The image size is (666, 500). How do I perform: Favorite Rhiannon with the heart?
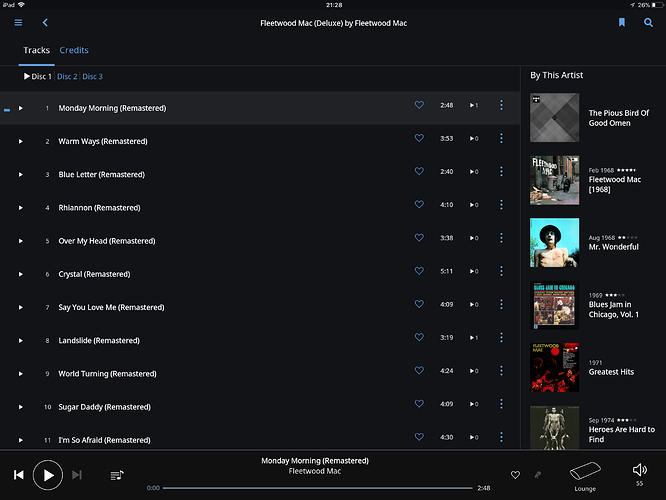click(x=419, y=204)
